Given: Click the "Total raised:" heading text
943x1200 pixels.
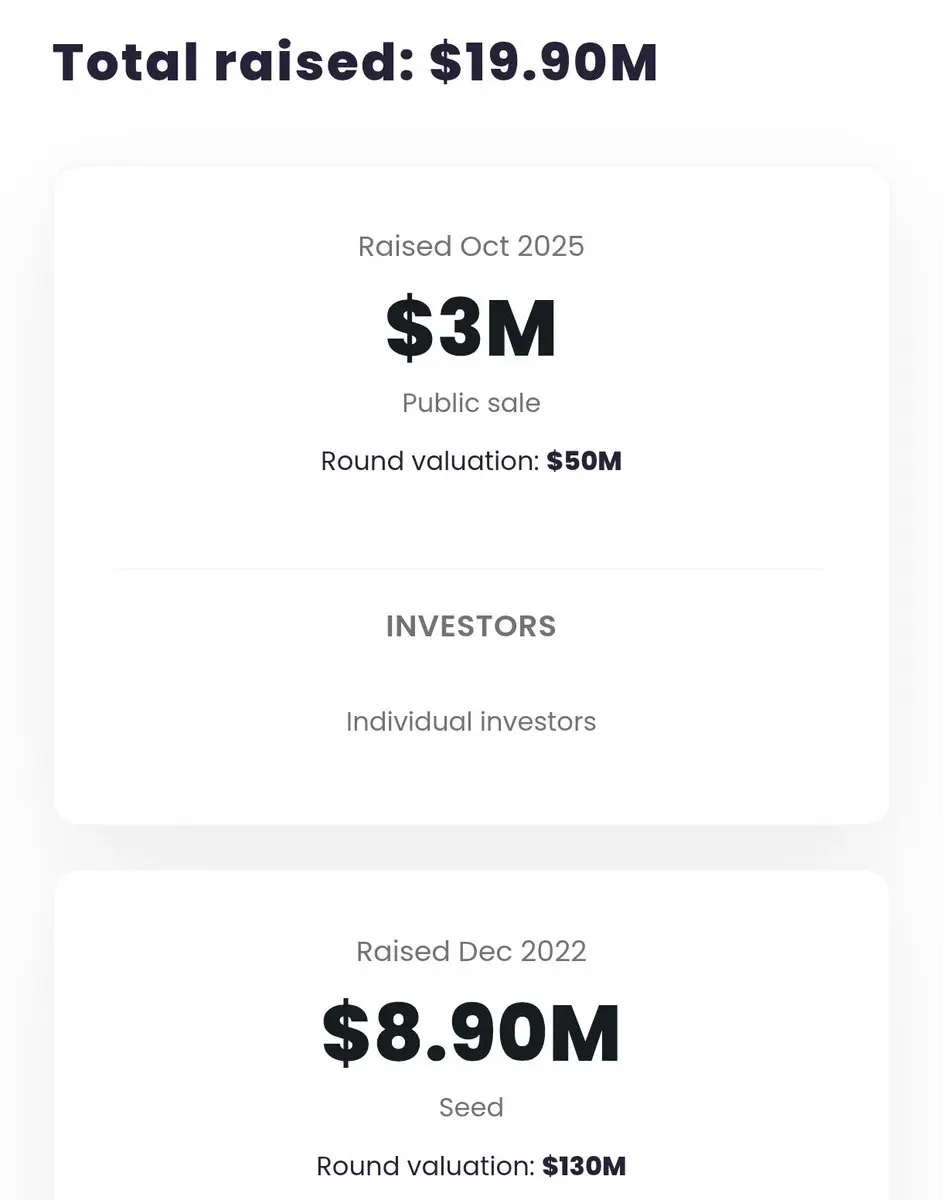Looking at the screenshot, I should click(234, 62).
